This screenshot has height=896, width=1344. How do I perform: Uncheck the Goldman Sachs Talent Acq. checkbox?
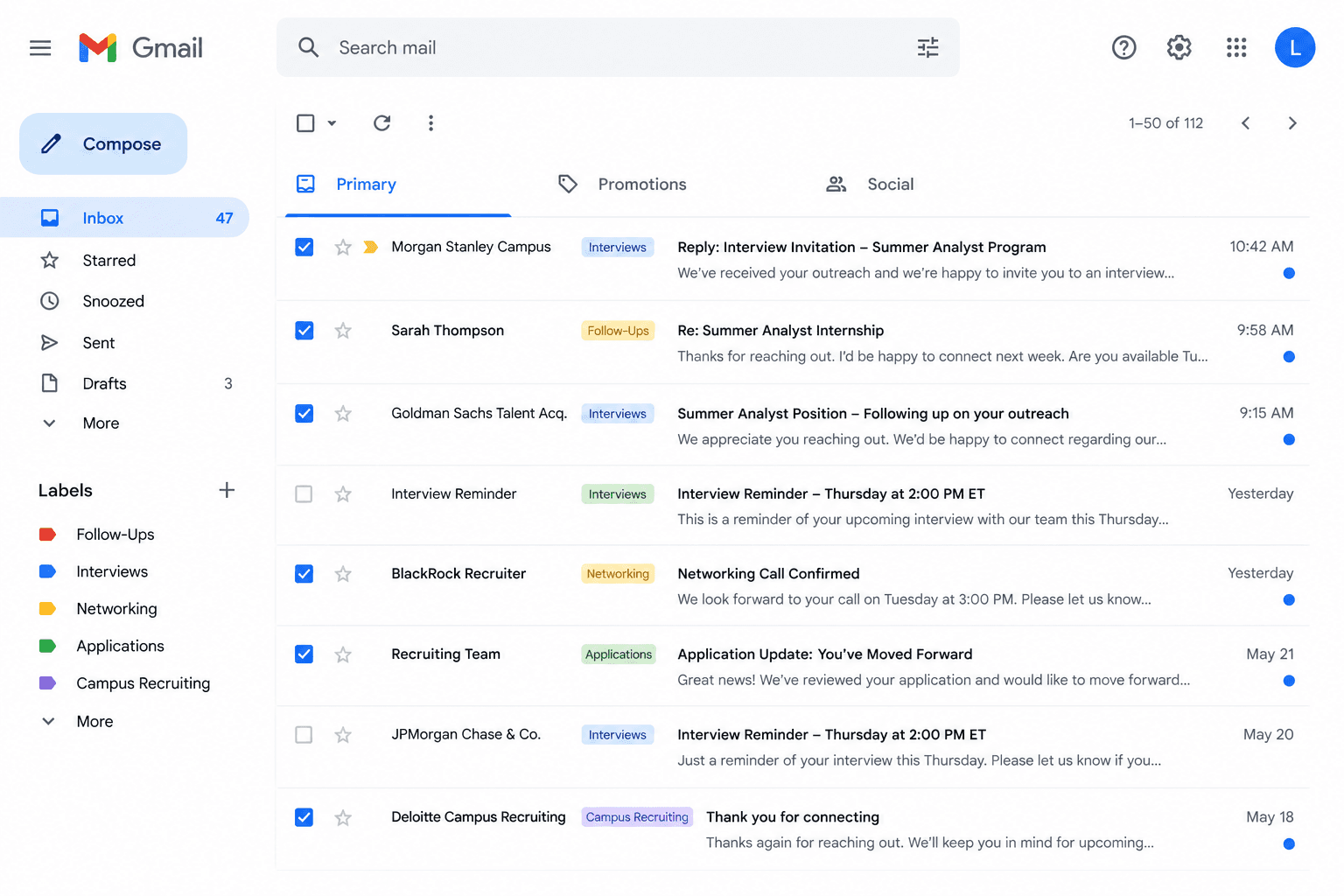[304, 413]
